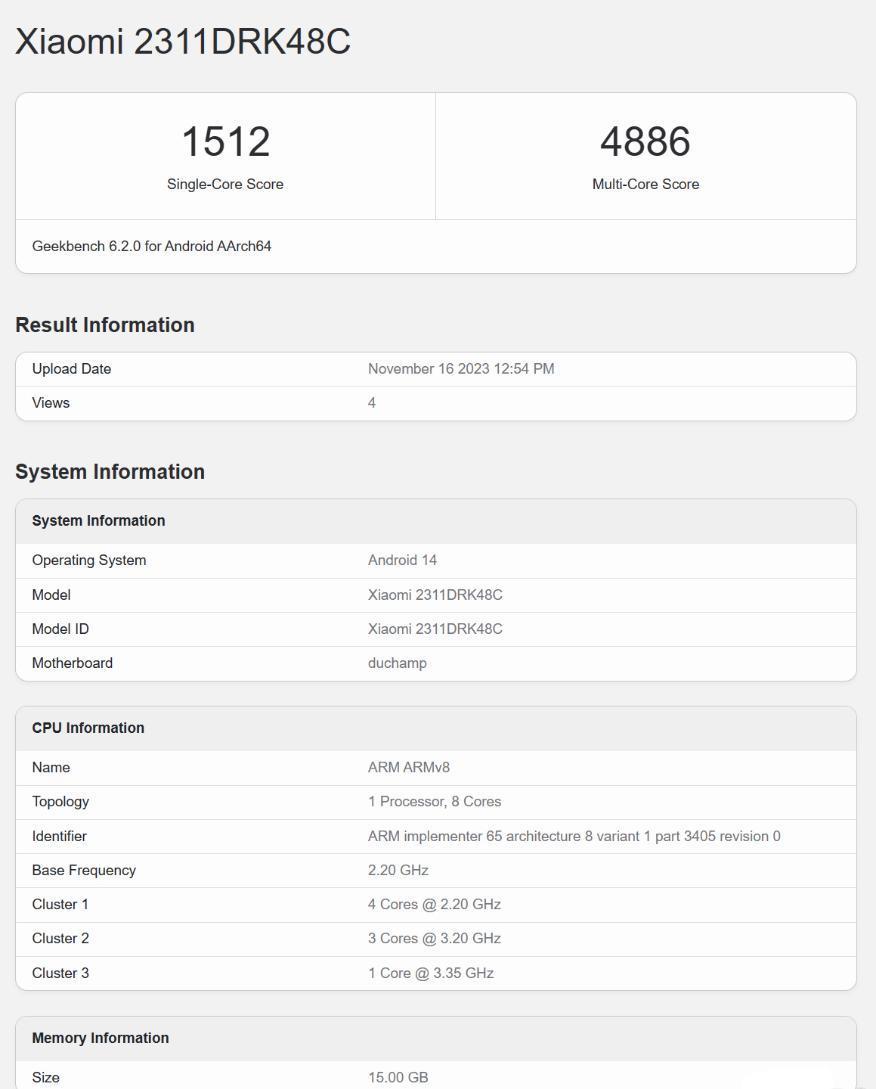876x1089 pixels.
Task: Click the Cluster 3 row
Action: (x=436, y=972)
